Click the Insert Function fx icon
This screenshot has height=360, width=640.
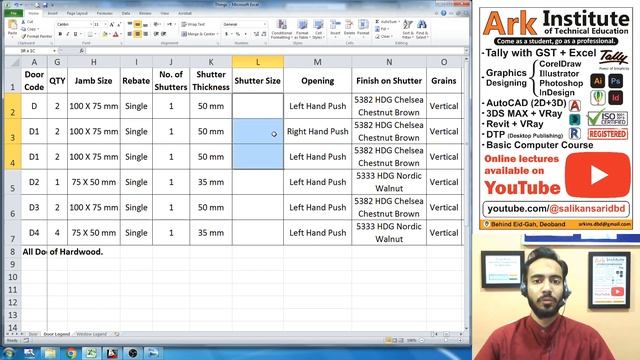coord(82,51)
